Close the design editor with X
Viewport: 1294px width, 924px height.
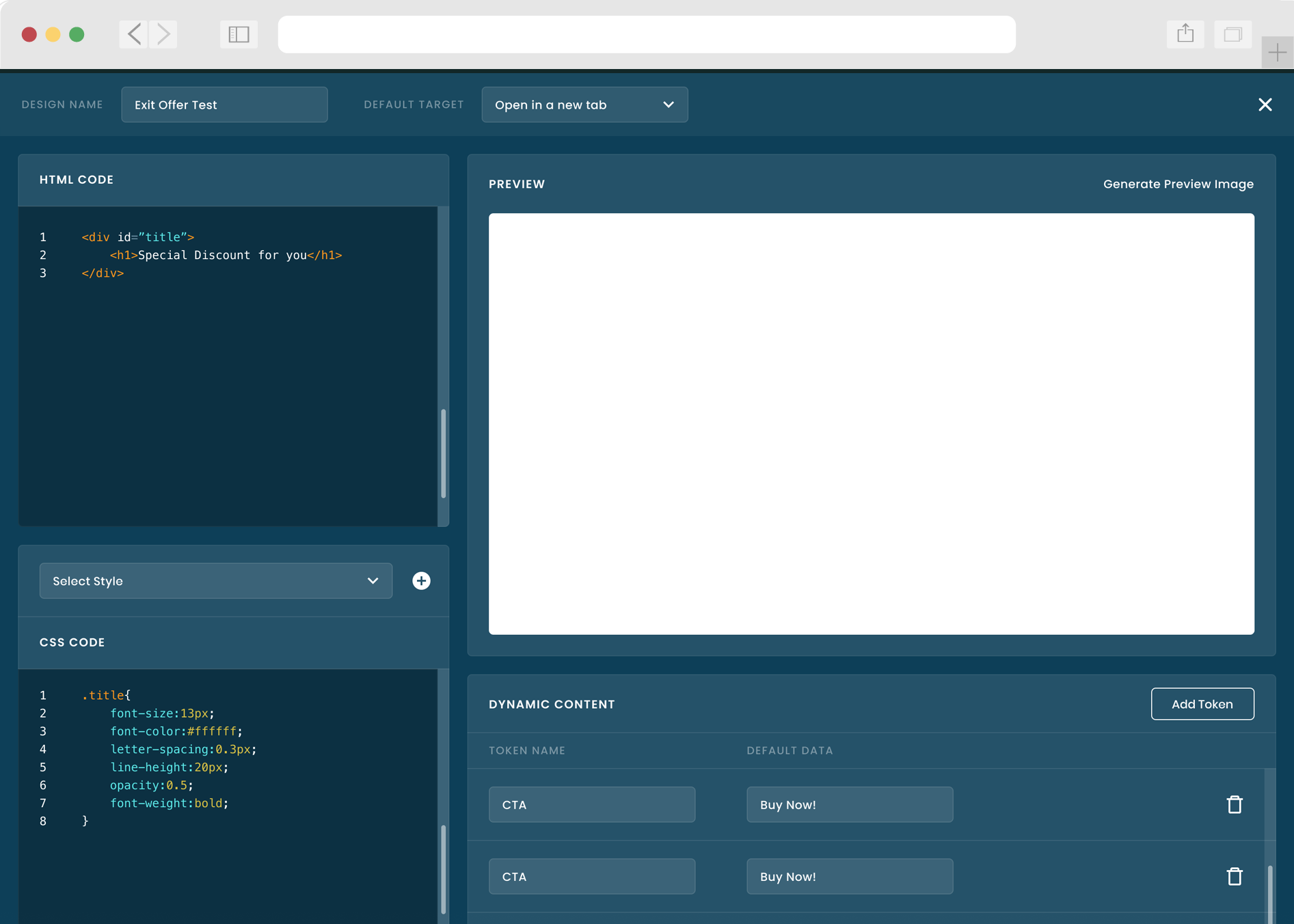click(1265, 105)
